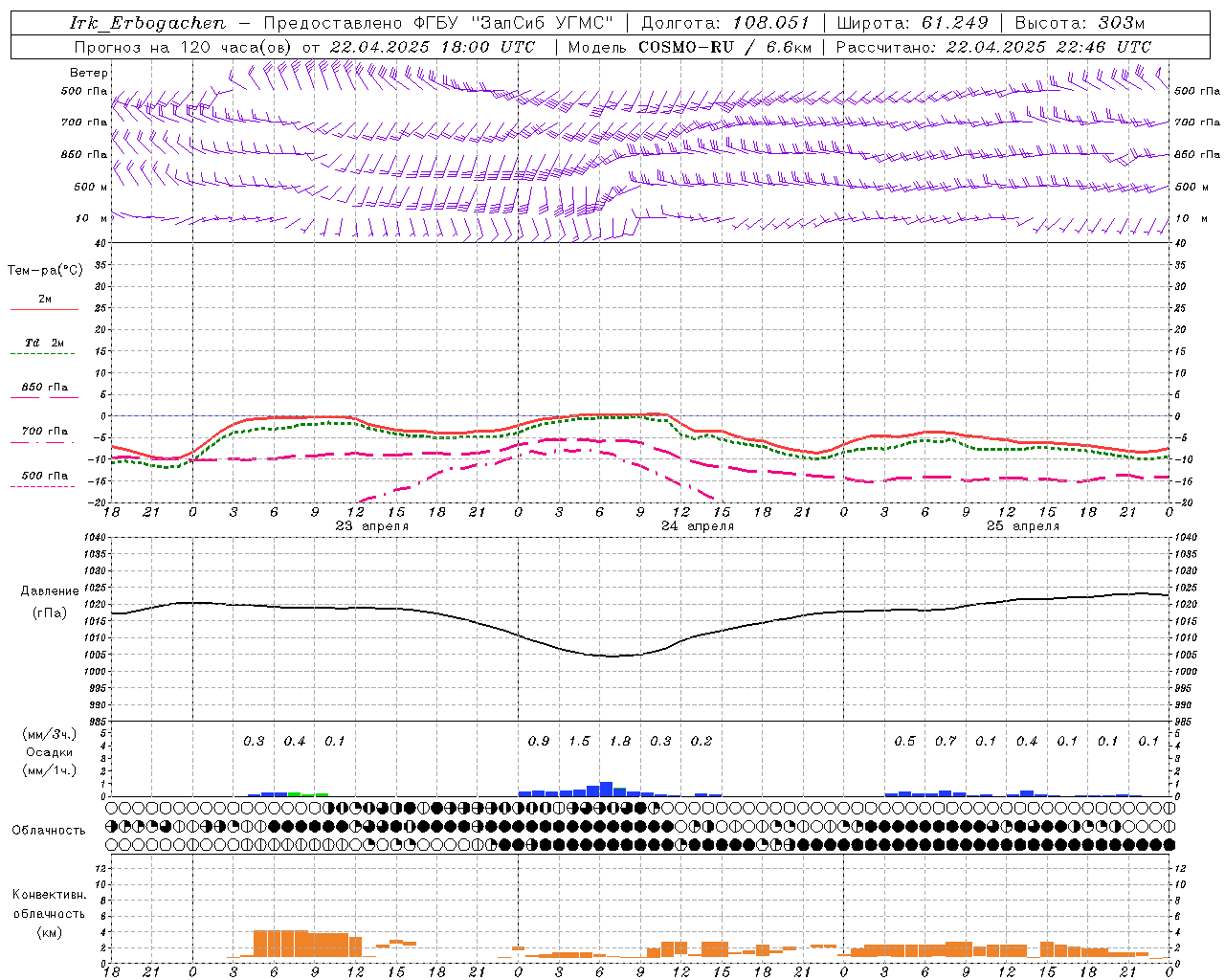Viewport: 1225px width, 980px height.
Task: Click the forecast start time 22.04.2025 18:00 UTC
Action: pyautogui.click(x=432, y=47)
